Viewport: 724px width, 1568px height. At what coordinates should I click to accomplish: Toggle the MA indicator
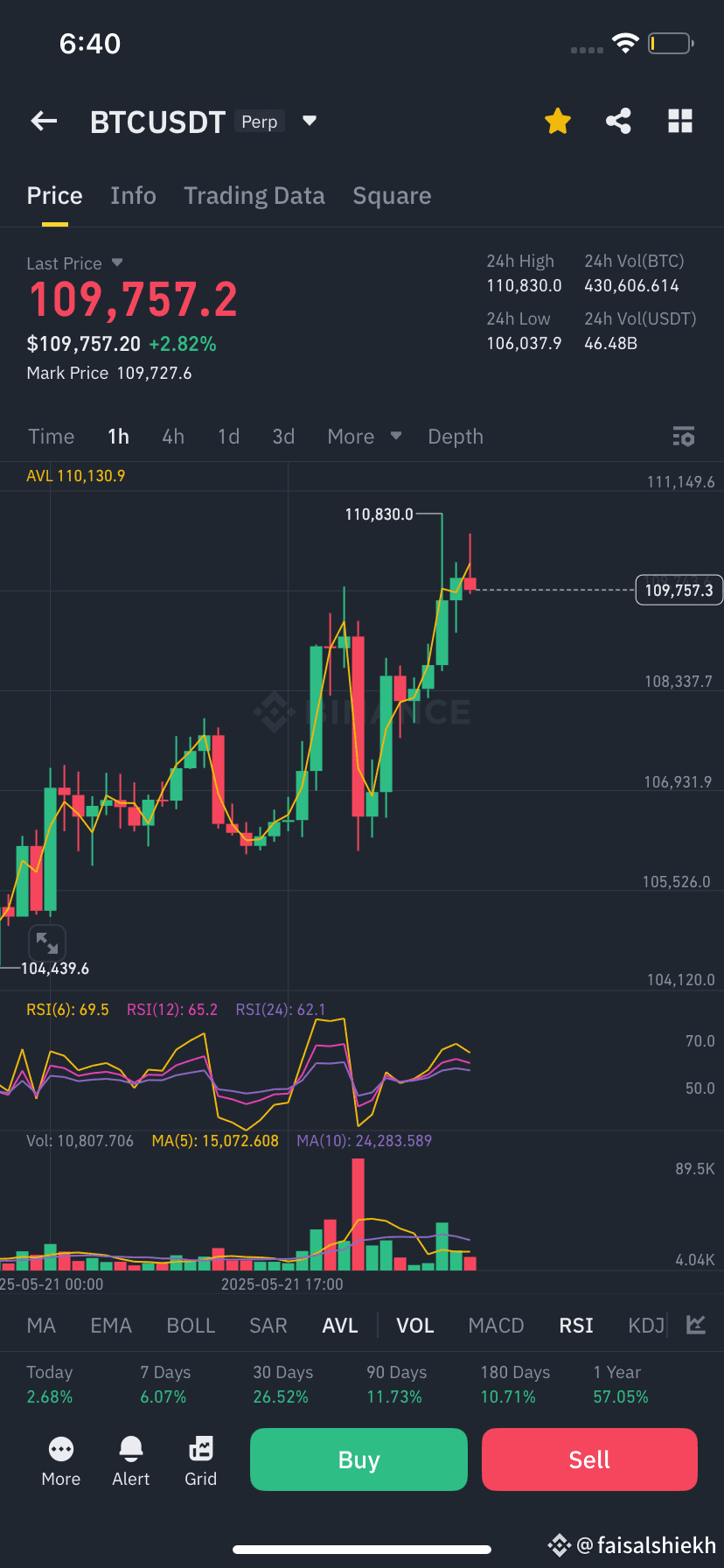click(x=41, y=1326)
